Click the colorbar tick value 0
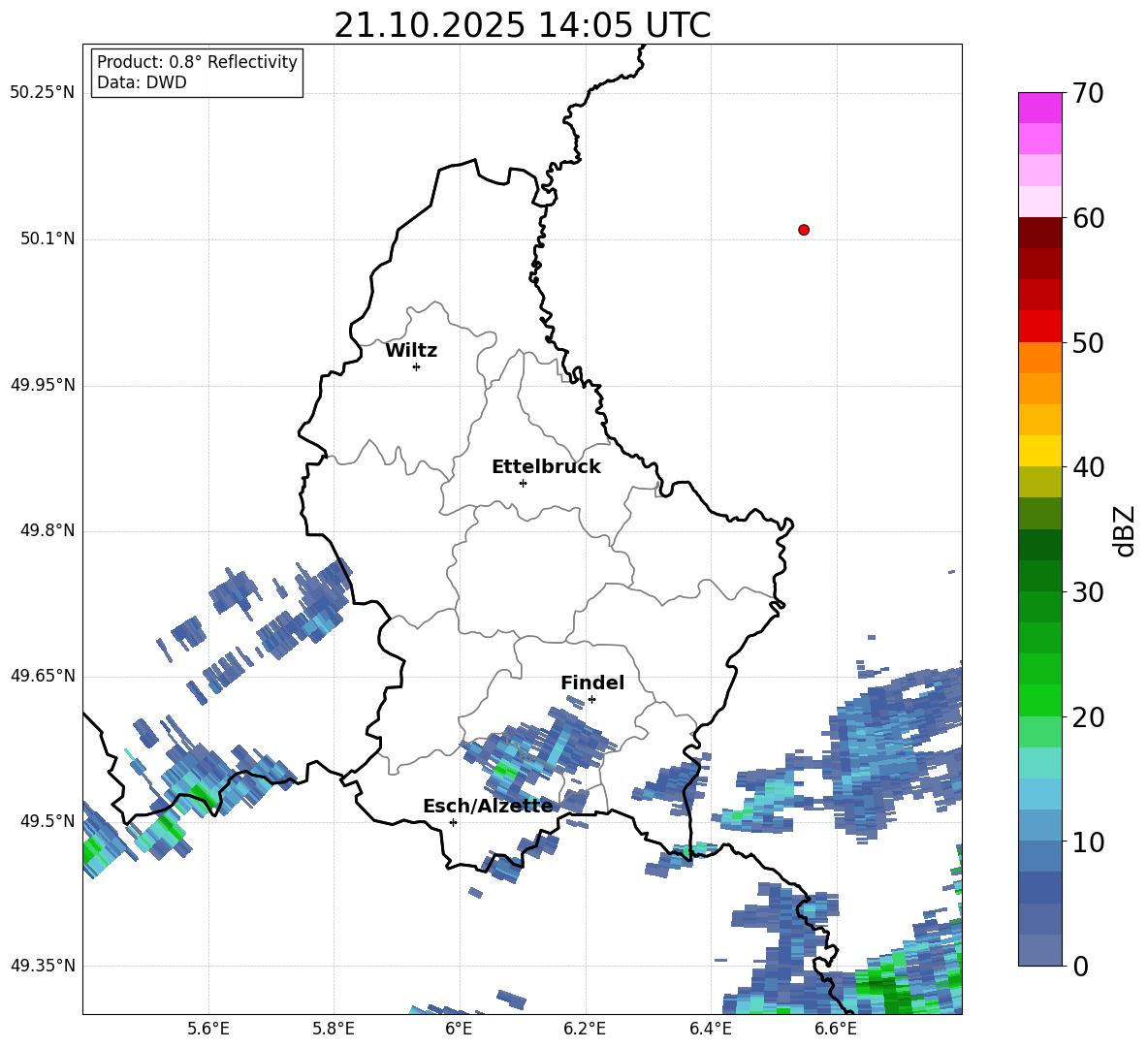This screenshot has height=1048, width=1148. (x=1080, y=966)
